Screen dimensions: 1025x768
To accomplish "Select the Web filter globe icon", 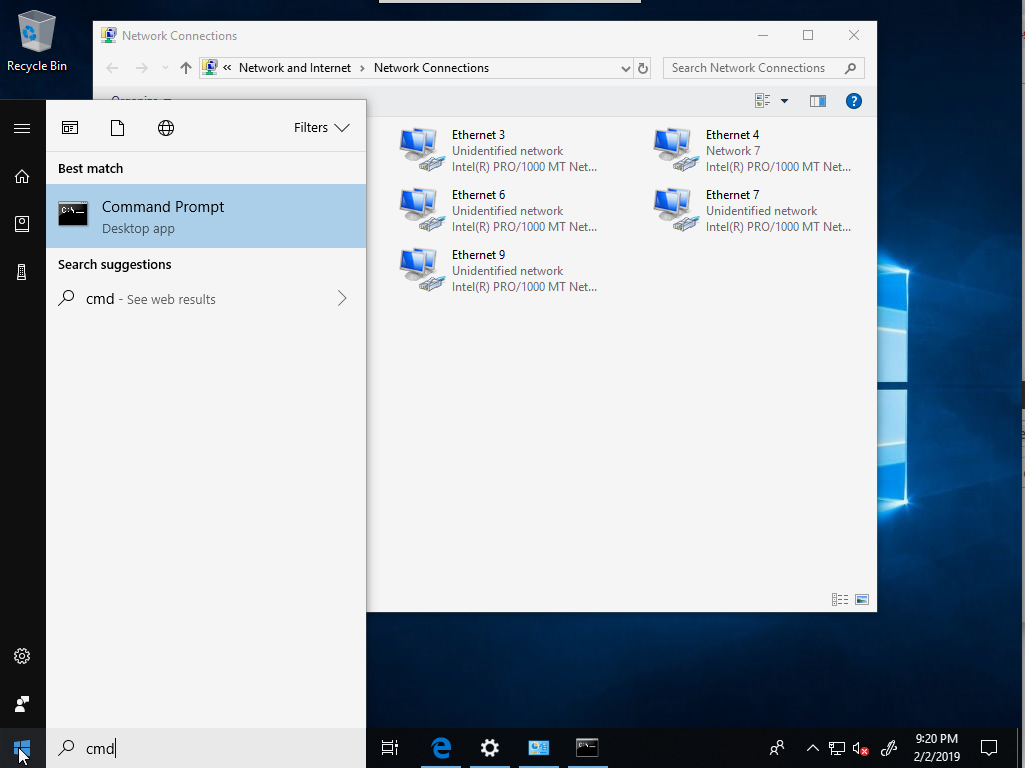I will pyautogui.click(x=166, y=128).
